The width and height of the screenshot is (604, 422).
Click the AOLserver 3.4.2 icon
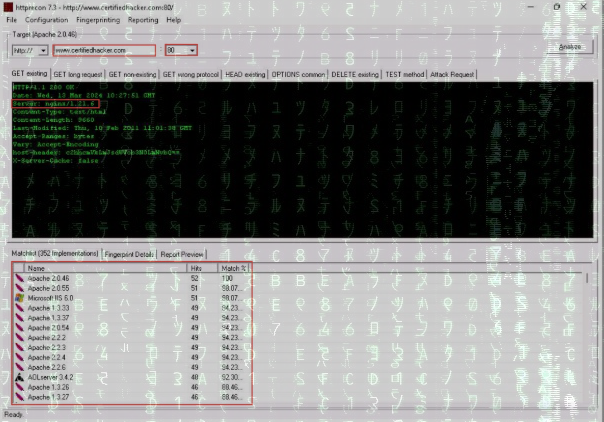pyautogui.click(x=18, y=376)
